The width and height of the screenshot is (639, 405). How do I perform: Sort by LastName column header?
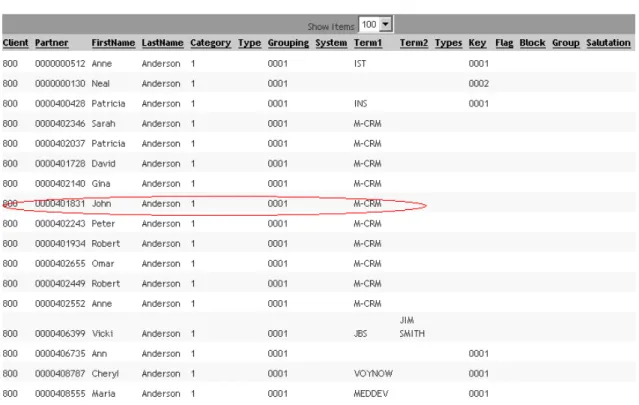(x=162, y=43)
